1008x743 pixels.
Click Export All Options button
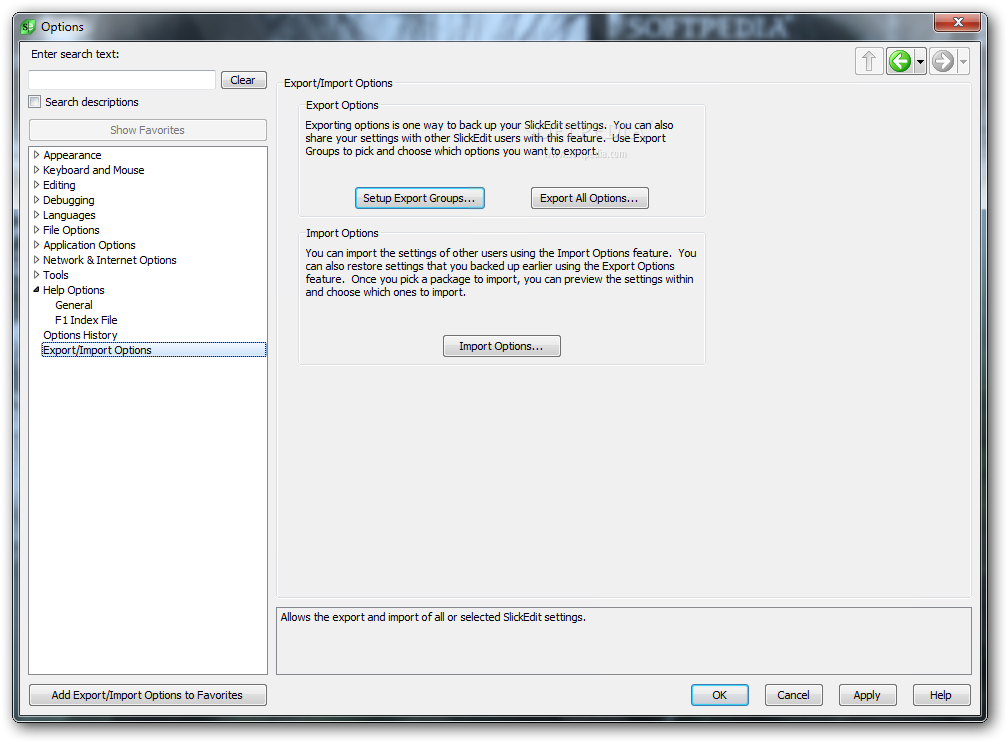tap(590, 198)
